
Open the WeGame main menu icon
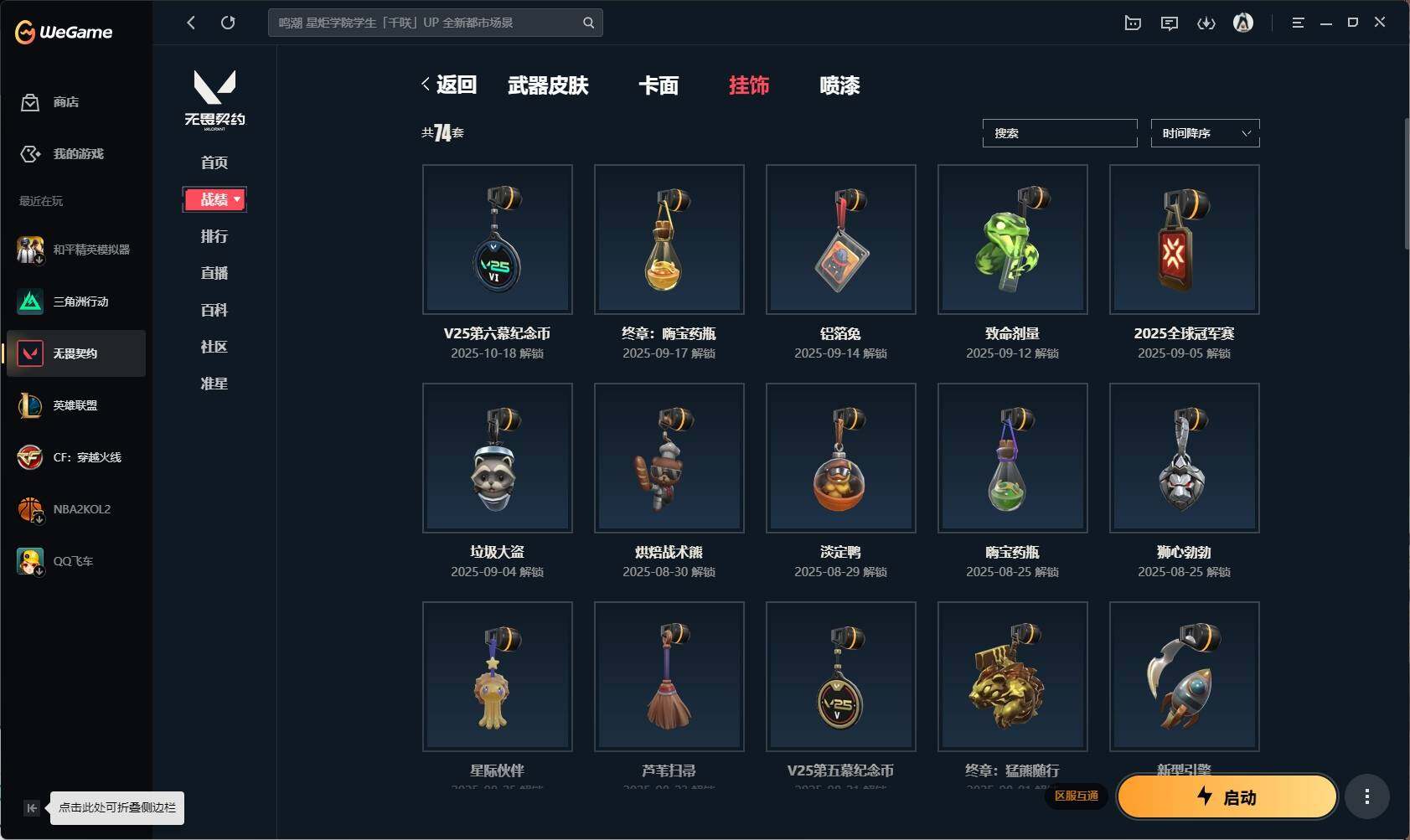[1298, 23]
